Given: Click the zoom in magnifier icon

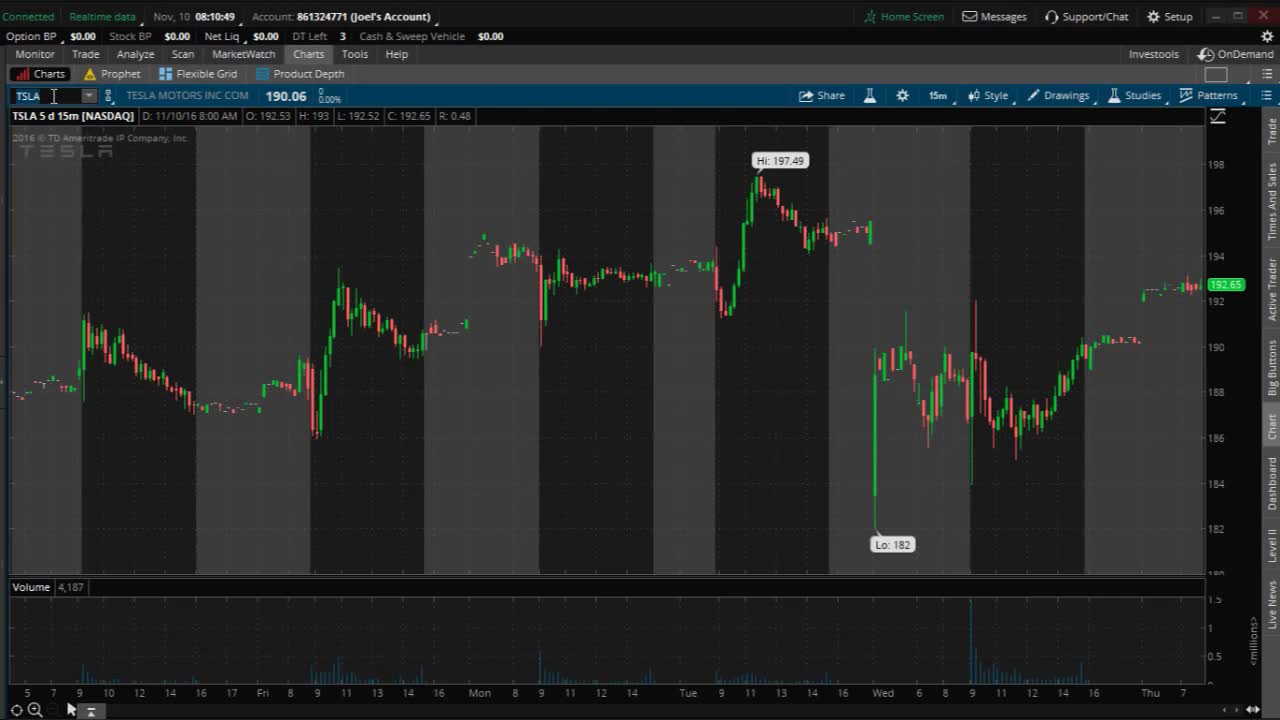Looking at the screenshot, I should click(35, 710).
